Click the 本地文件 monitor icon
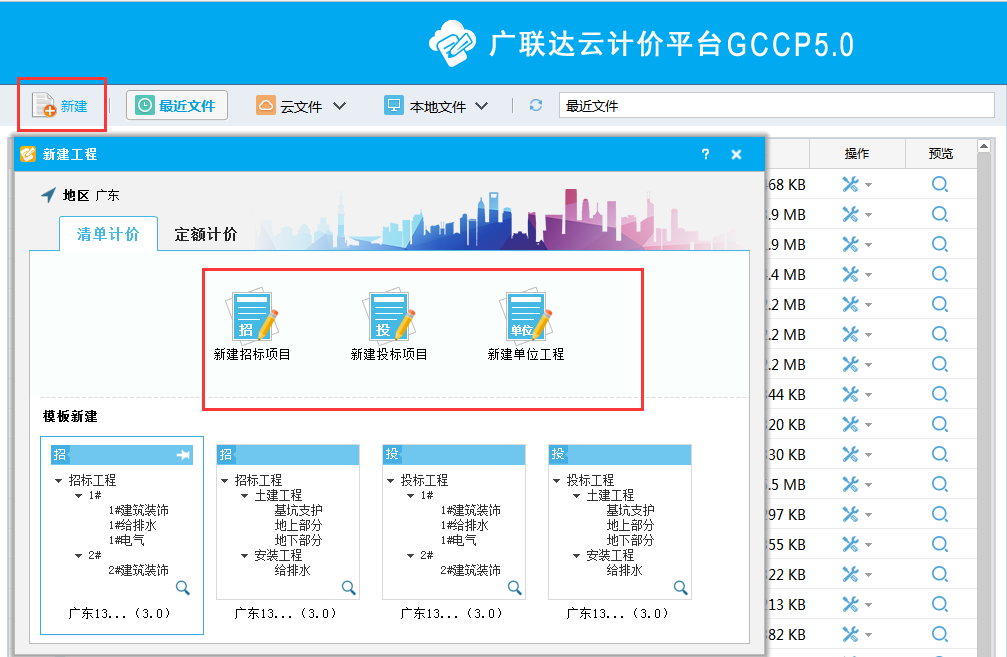Image resolution: width=1007 pixels, height=657 pixels. click(x=393, y=105)
